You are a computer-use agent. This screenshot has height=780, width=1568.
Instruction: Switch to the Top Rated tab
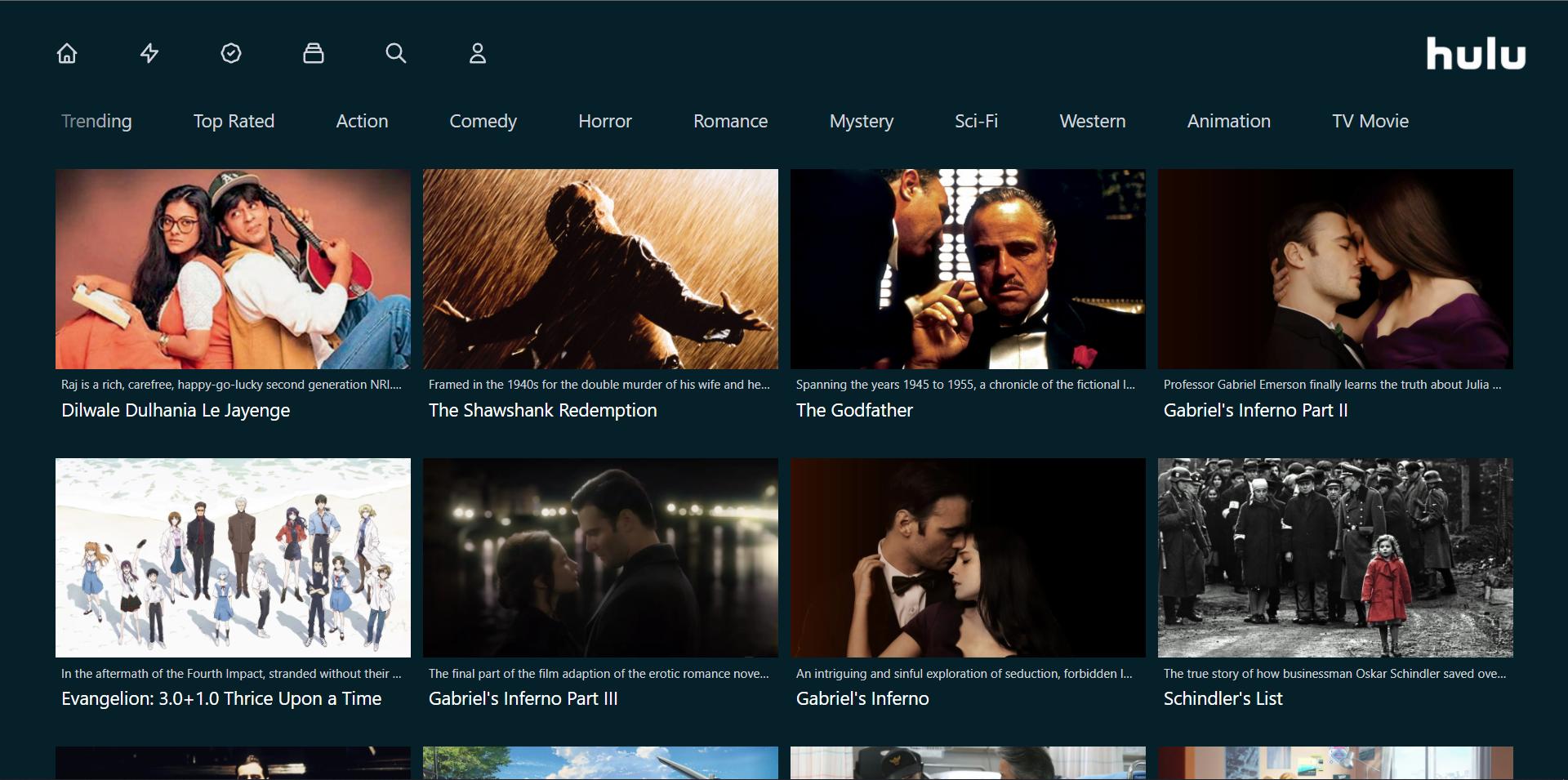(234, 121)
